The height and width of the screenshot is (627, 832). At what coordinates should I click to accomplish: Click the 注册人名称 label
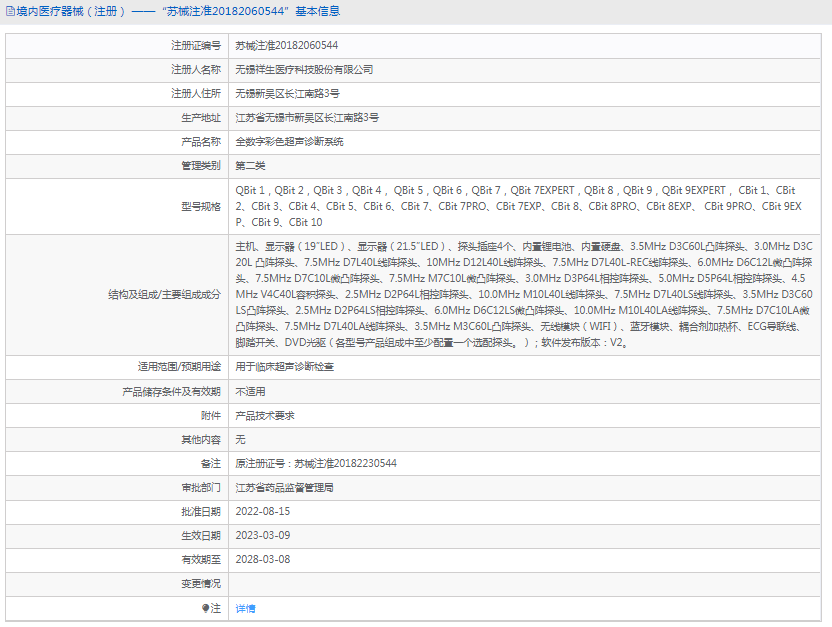tap(196, 69)
